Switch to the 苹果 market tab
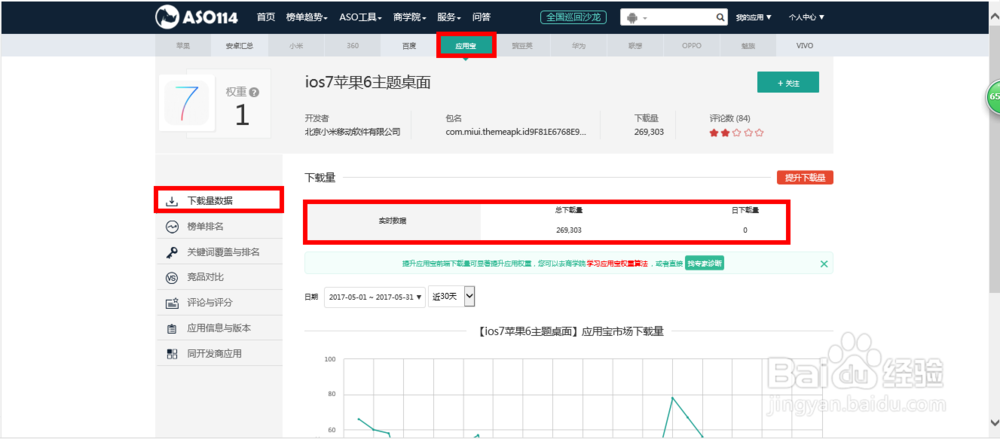 (183, 46)
